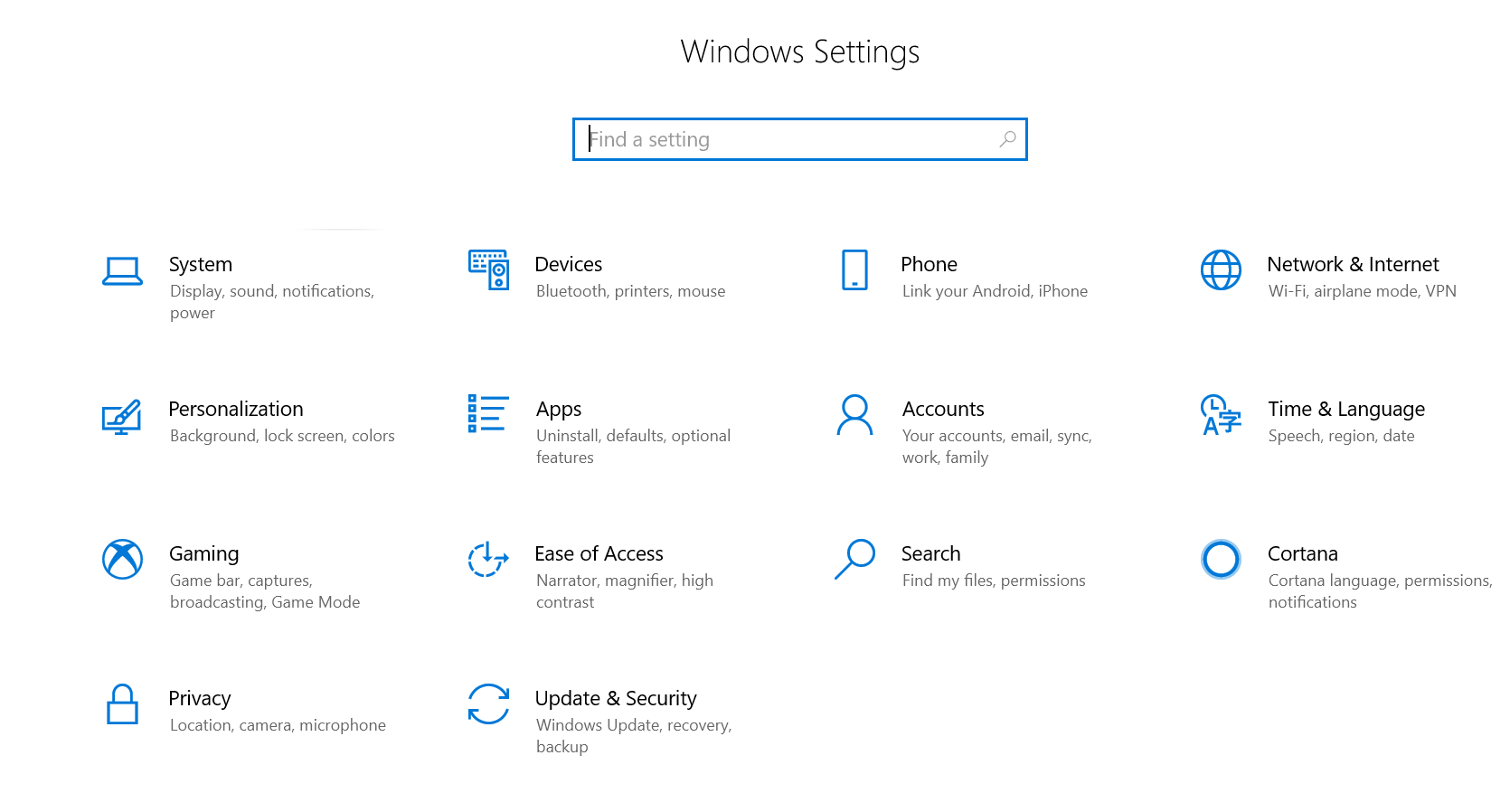Click the Cortana circle icon
The width and height of the screenshot is (1510, 812).
pyautogui.click(x=1221, y=559)
